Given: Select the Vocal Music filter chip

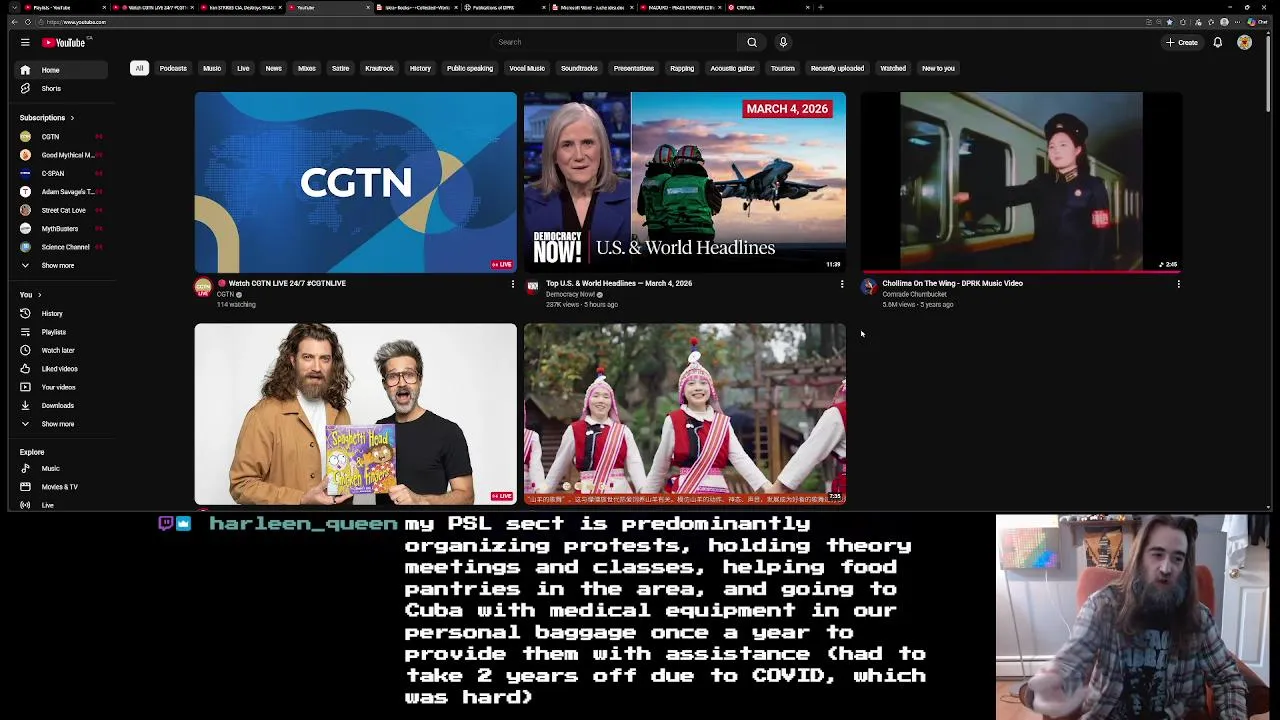Looking at the screenshot, I should click(527, 68).
